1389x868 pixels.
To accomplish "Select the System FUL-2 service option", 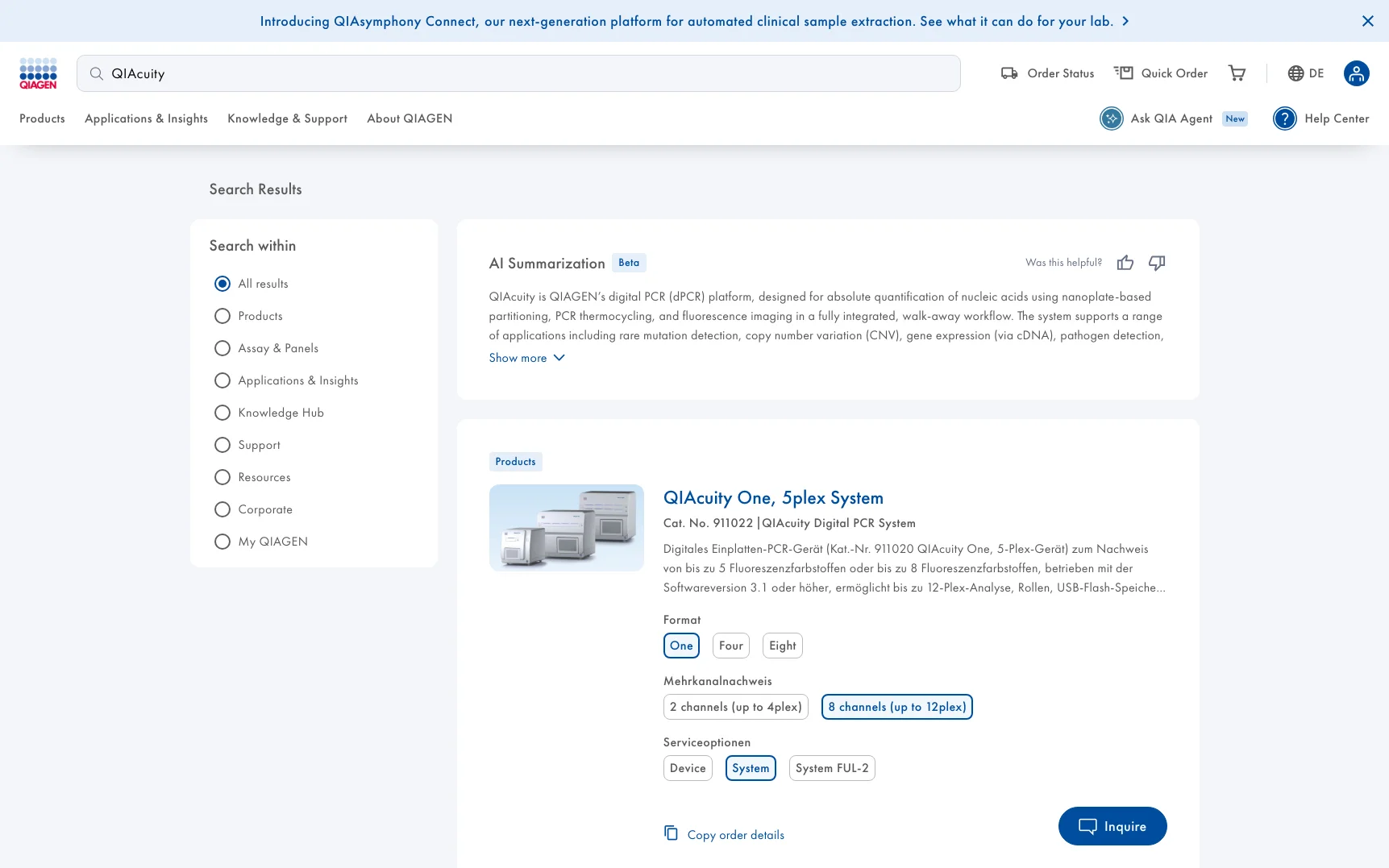I will (x=832, y=768).
